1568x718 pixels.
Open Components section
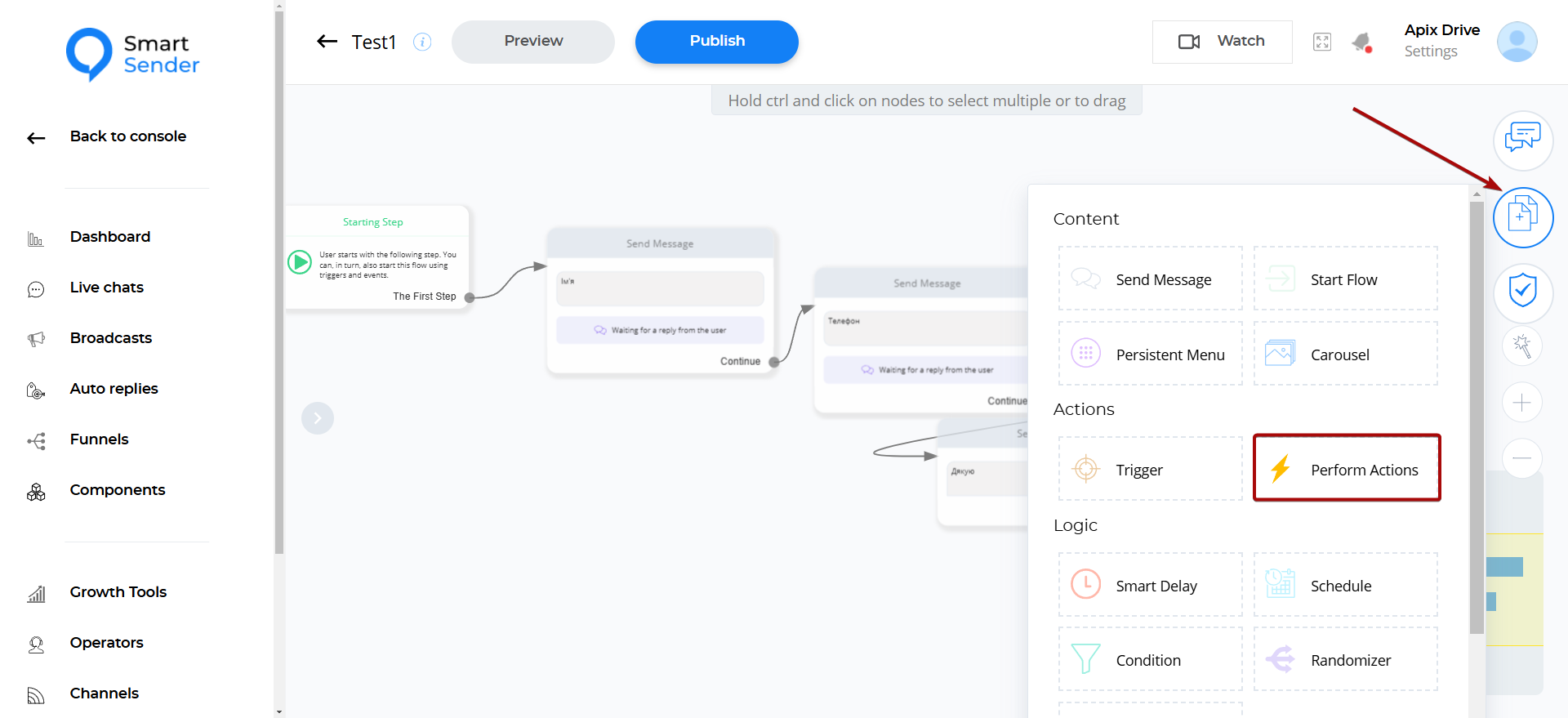(118, 490)
